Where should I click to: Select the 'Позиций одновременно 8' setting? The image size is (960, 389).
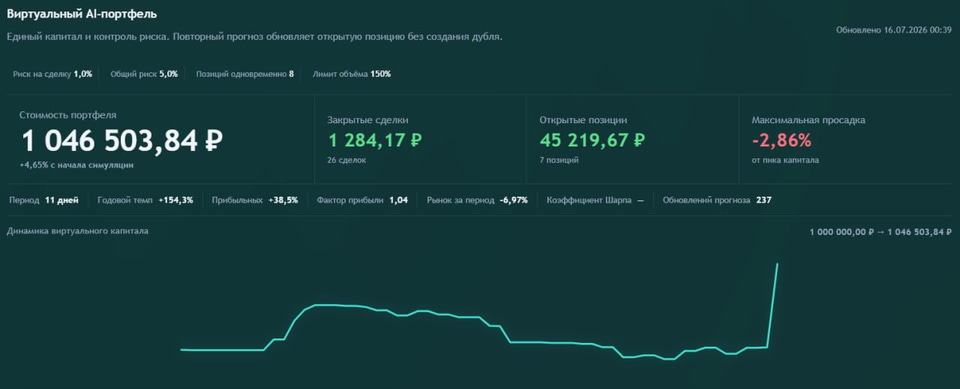click(245, 74)
